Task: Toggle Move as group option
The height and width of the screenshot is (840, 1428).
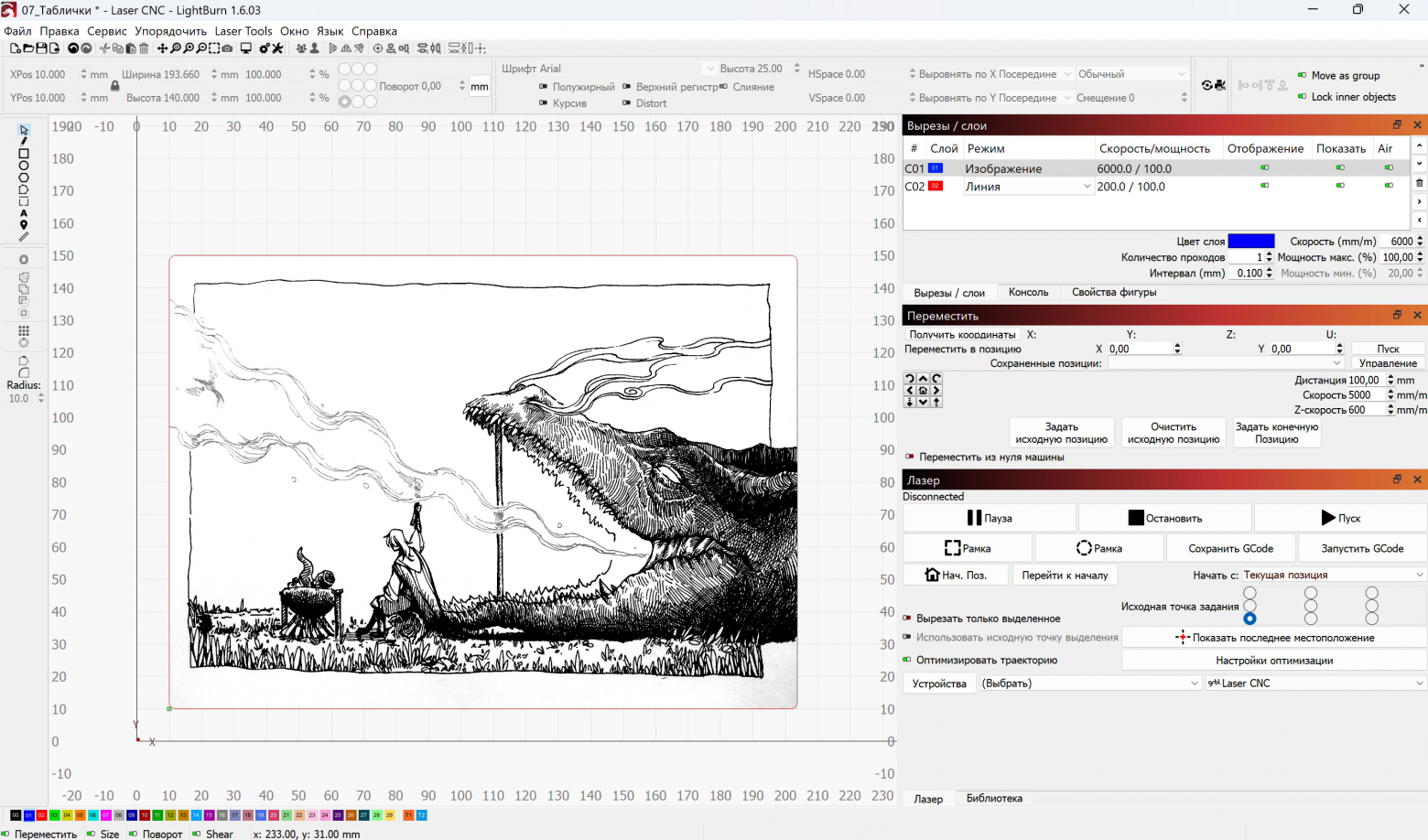Action: point(1339,76)
